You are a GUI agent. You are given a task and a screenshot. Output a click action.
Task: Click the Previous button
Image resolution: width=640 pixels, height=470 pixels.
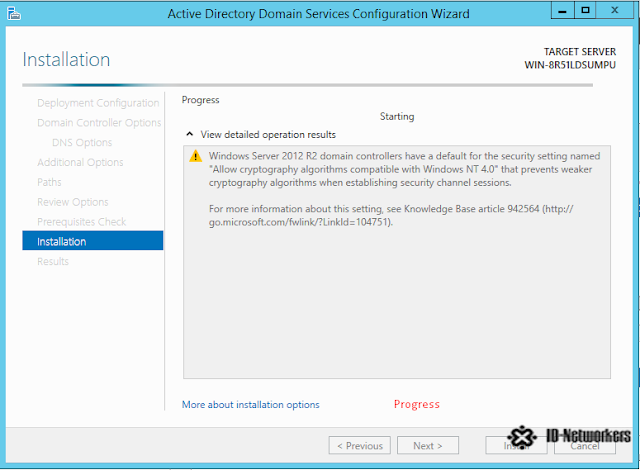[360, 446]
